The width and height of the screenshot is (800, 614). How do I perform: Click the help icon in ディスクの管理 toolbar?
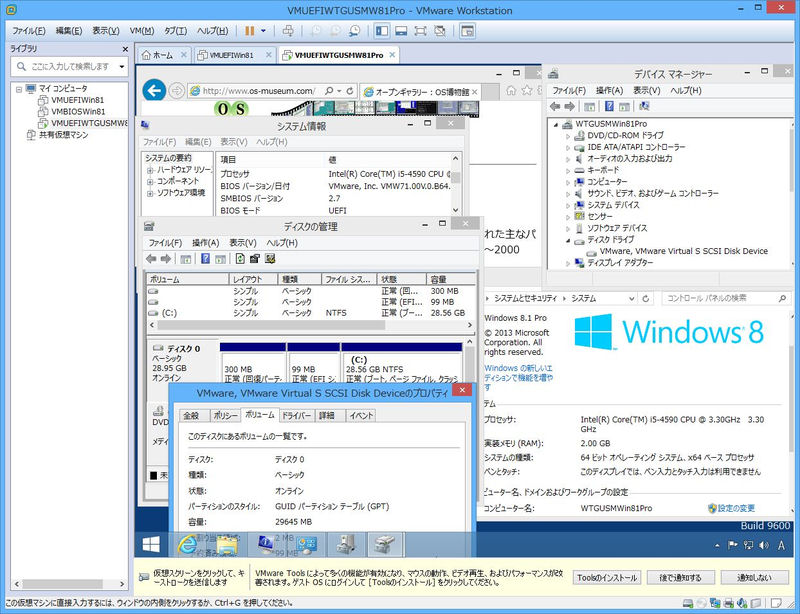(x=205, y=259)
